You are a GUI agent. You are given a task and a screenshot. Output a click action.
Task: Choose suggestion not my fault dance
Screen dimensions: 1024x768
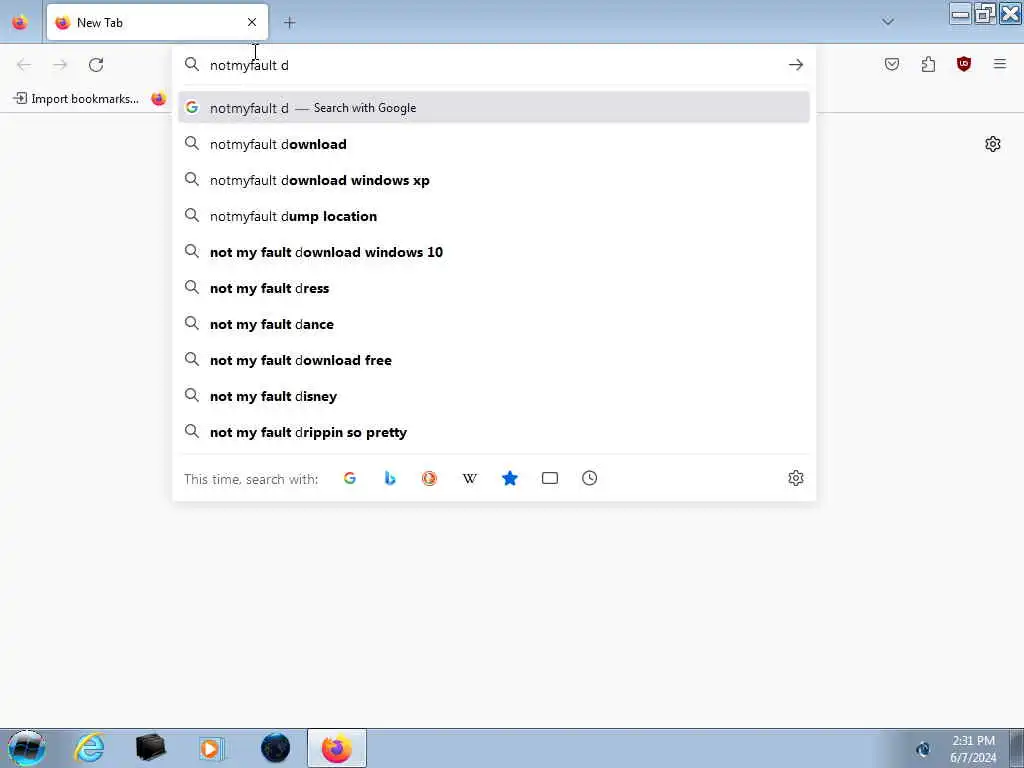pos(494,324)
